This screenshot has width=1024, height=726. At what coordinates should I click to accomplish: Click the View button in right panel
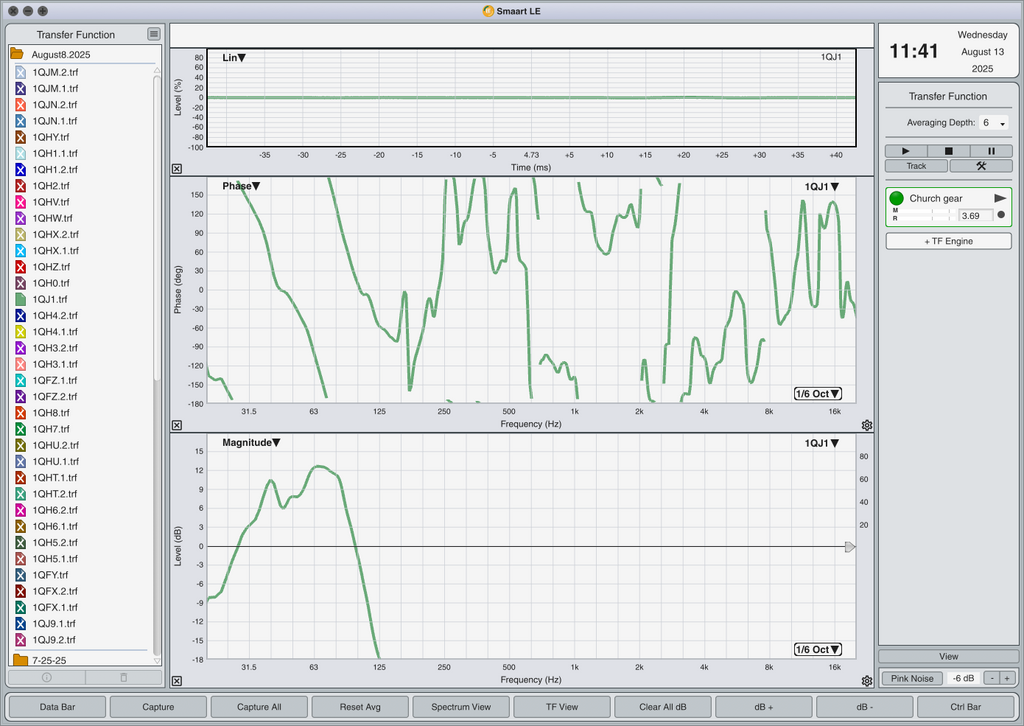[948, 656]
